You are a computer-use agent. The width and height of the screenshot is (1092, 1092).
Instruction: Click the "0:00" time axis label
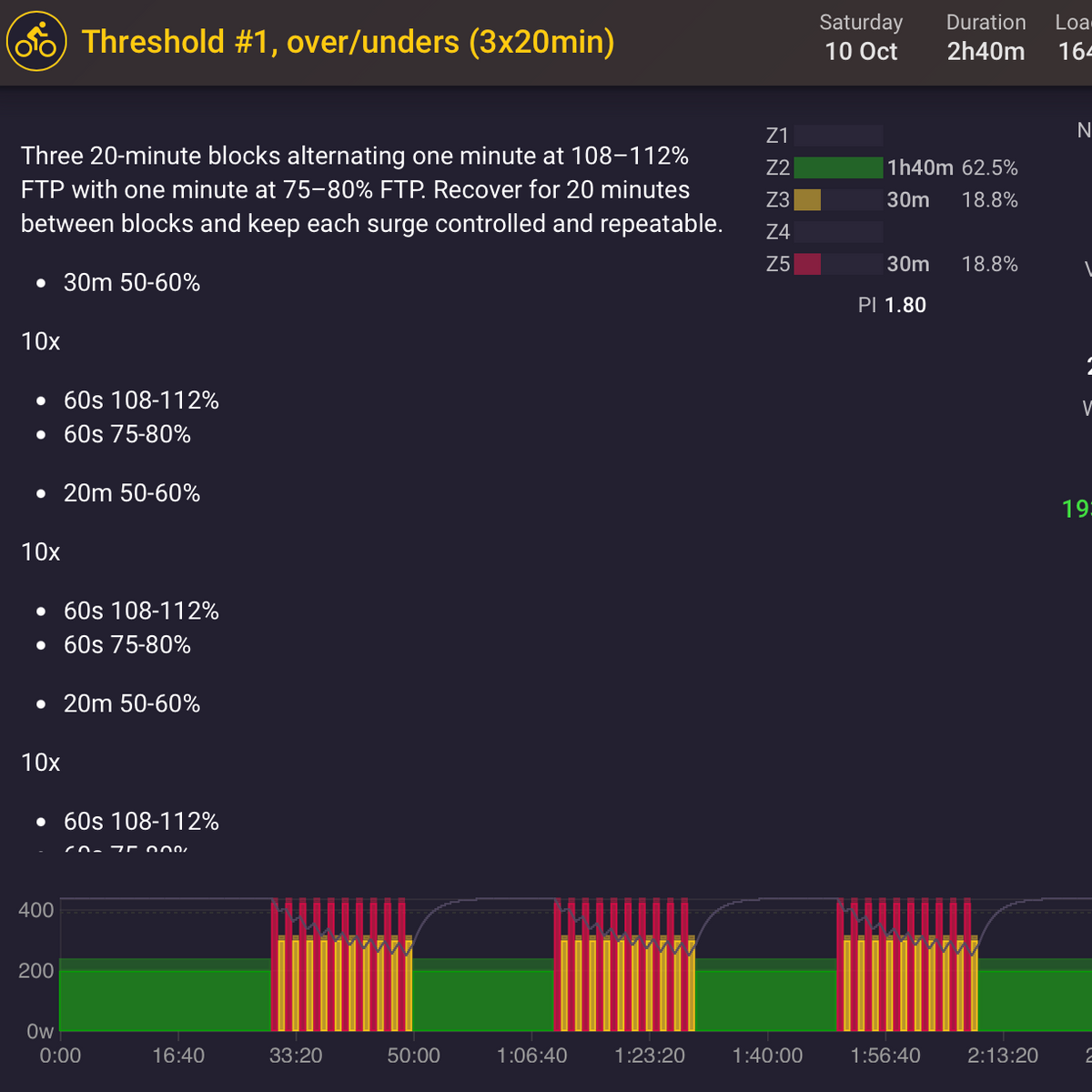coord(60,1056)
